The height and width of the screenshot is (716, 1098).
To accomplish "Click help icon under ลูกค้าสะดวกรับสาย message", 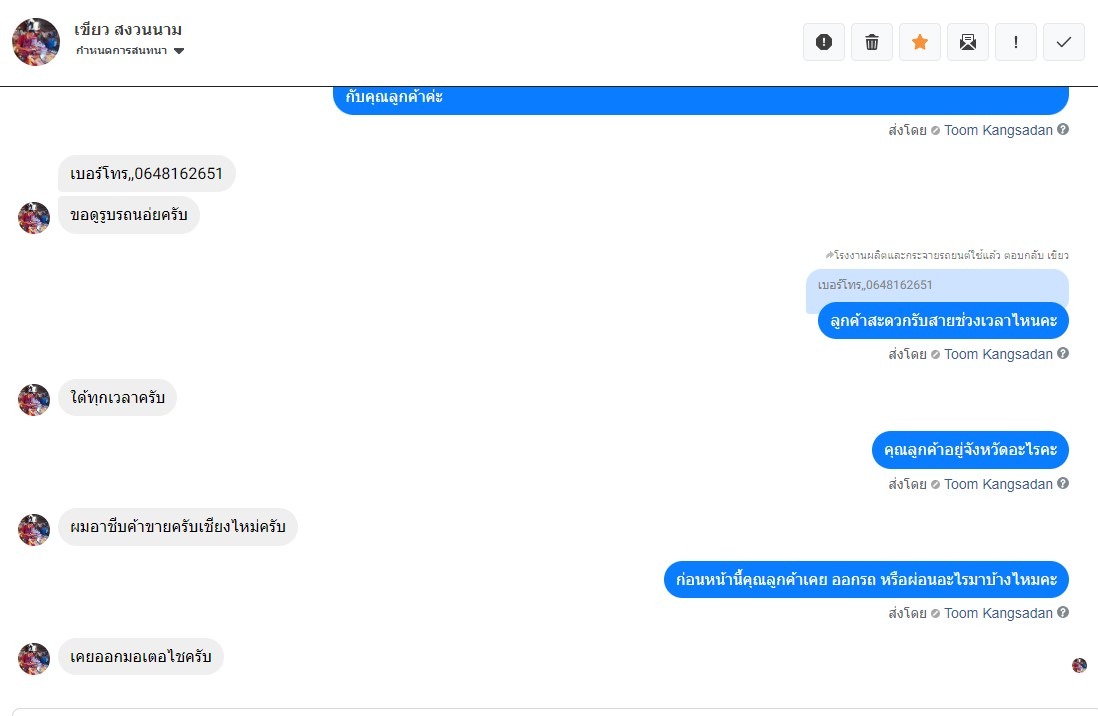I will pyautogui.click(x=1063, y=354).
